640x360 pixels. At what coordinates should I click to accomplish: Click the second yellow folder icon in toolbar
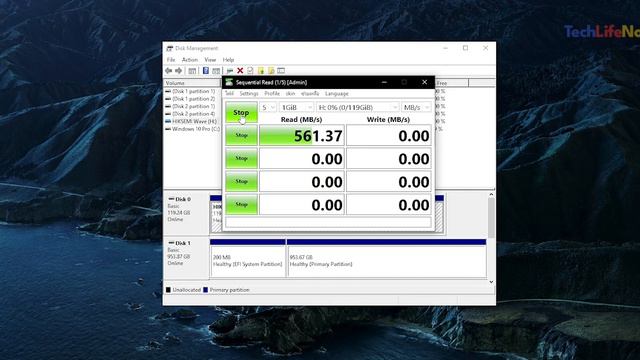click(x=271, y=71)
